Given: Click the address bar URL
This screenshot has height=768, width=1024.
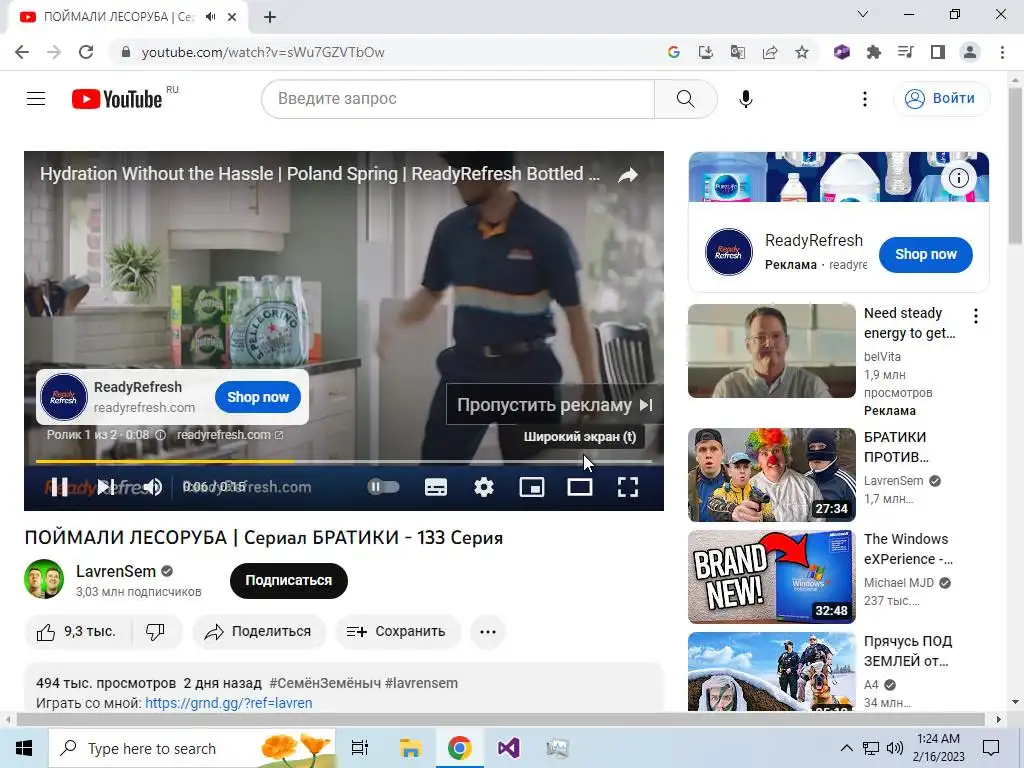Looking at the screenshot, I should point(263,52).
